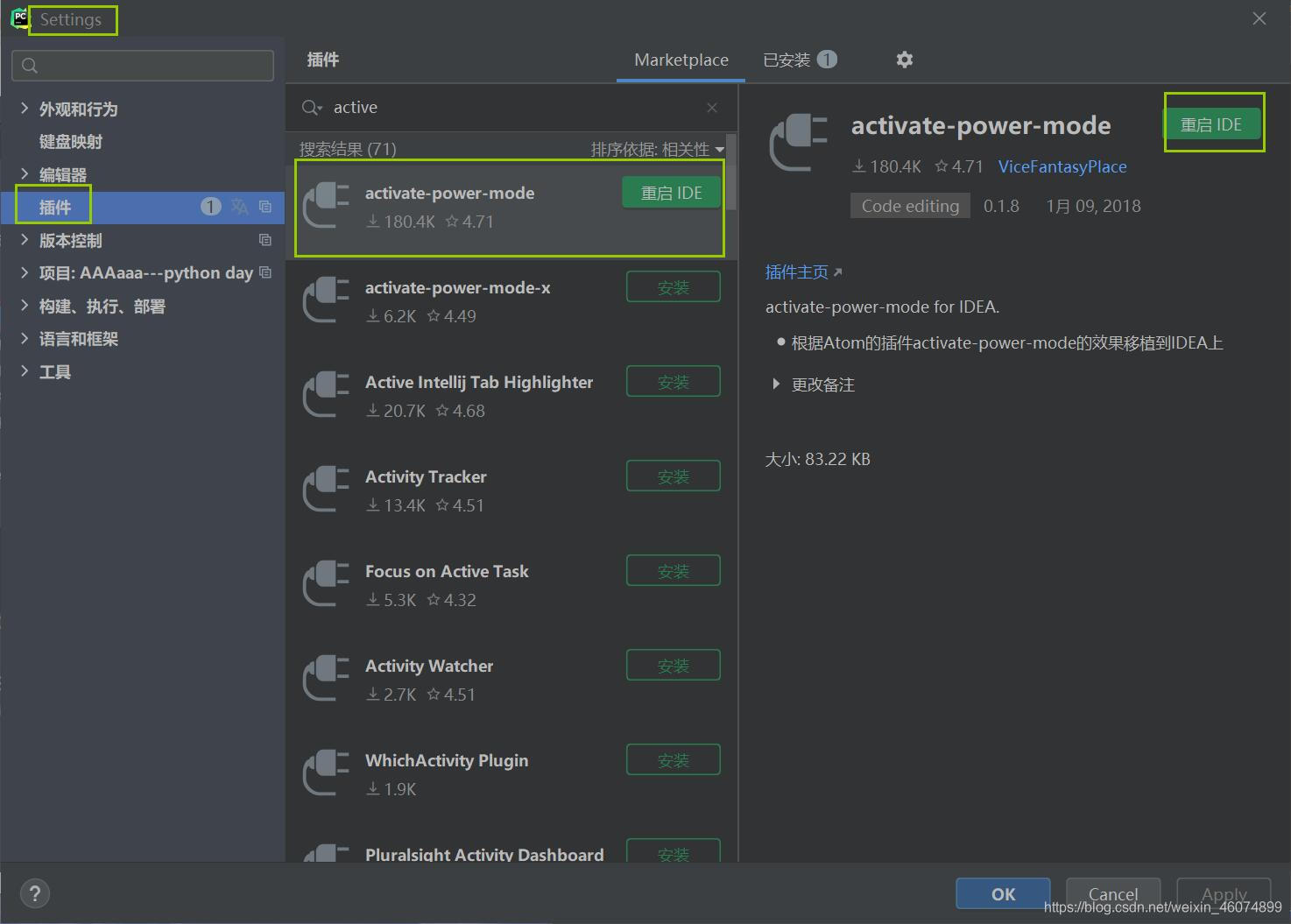Click the update count badge on 插件 row
This screenshot has width=1291, height=924.
point(210,207)
